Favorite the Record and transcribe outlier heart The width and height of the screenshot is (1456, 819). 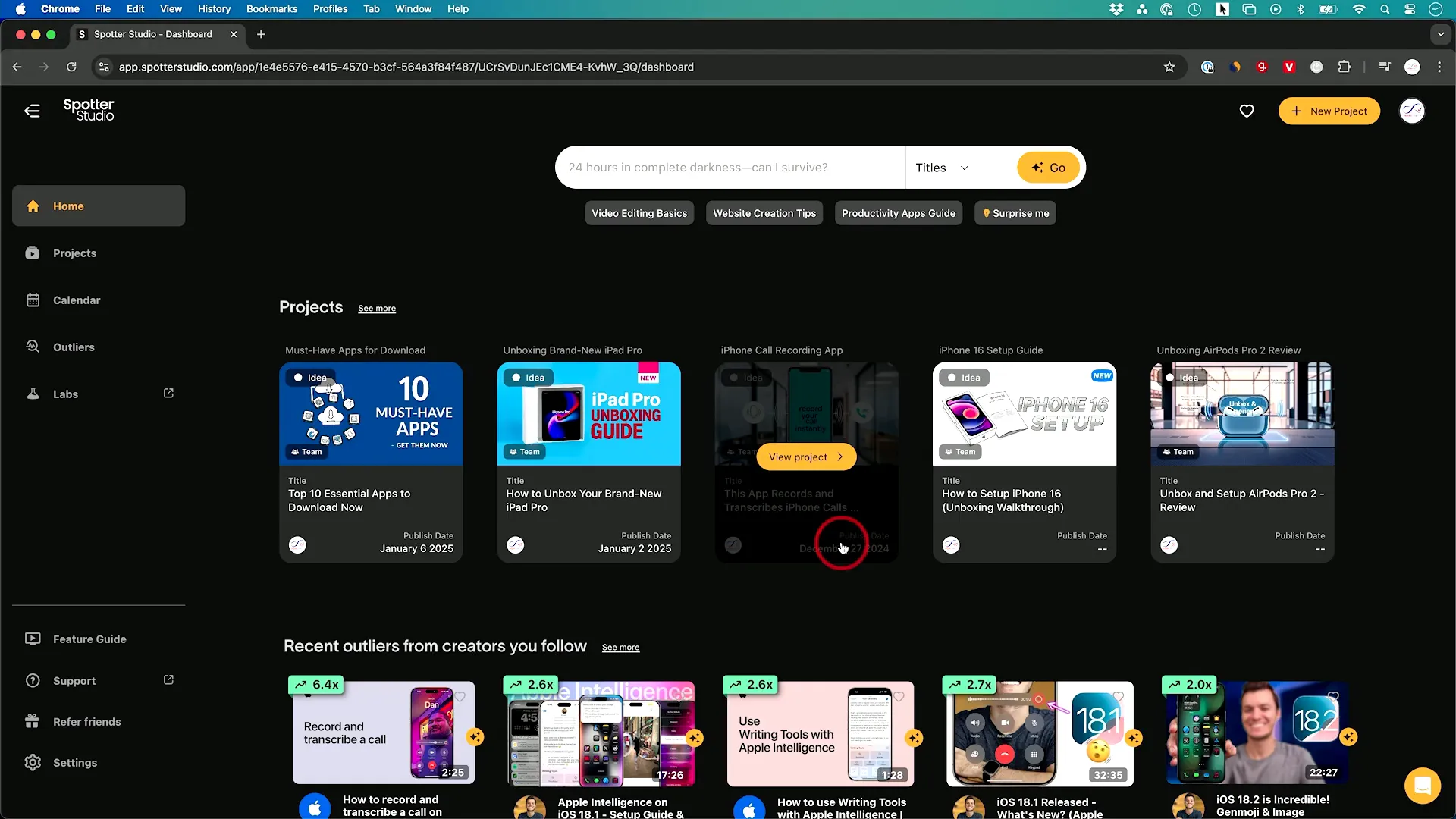tap(460, 696)
